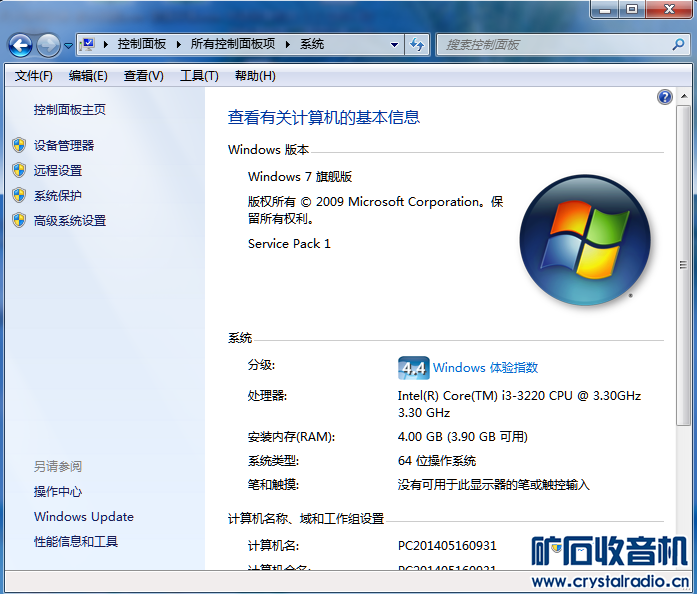The width and height of the screenshot is (697, 594).
Task: Expand the arrow before 控制面板 breadcrumb
Action: [x=106, y=44]
